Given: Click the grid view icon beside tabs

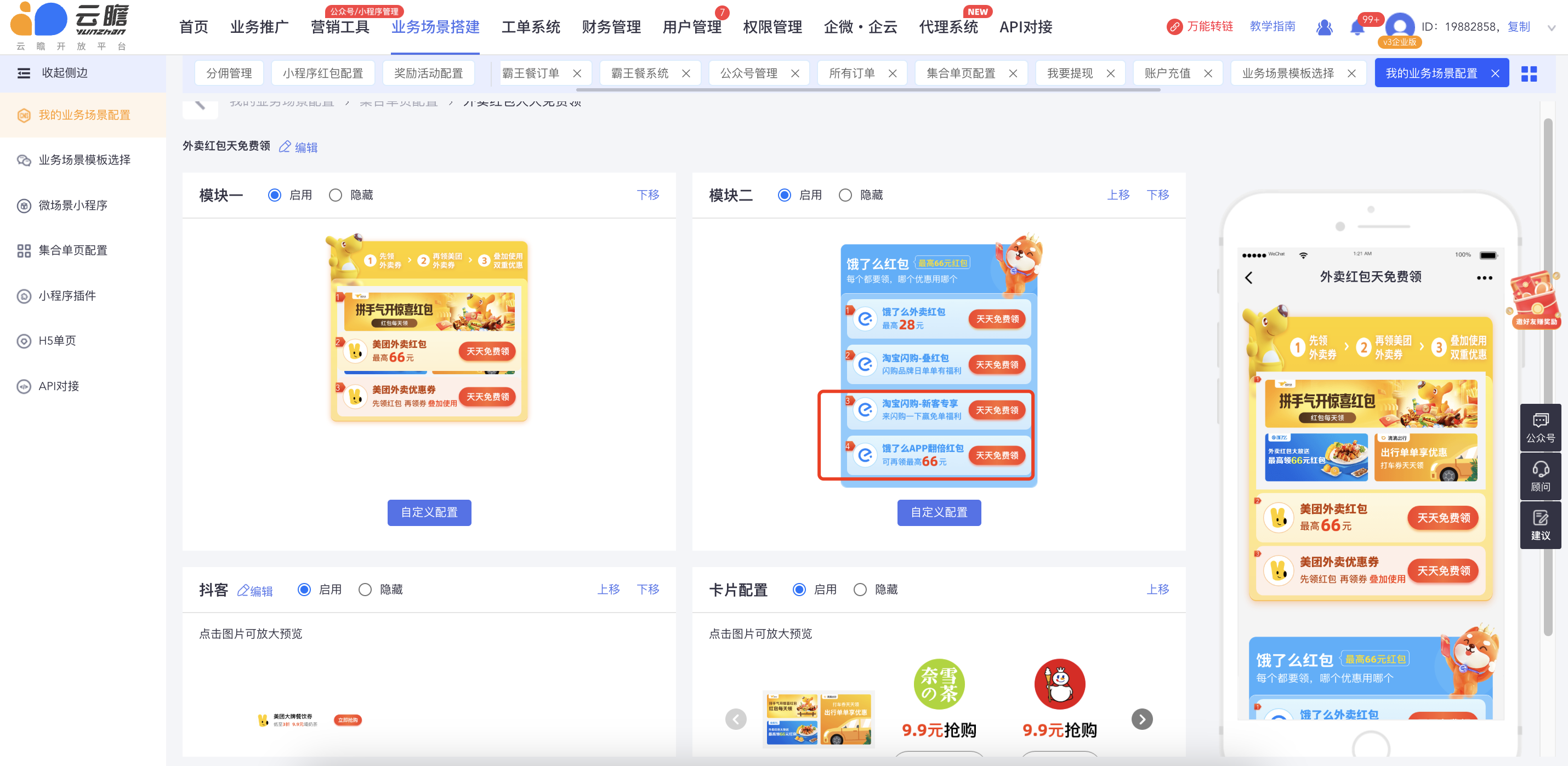Looking at the screenshot, I should [x=1529, y=73].
